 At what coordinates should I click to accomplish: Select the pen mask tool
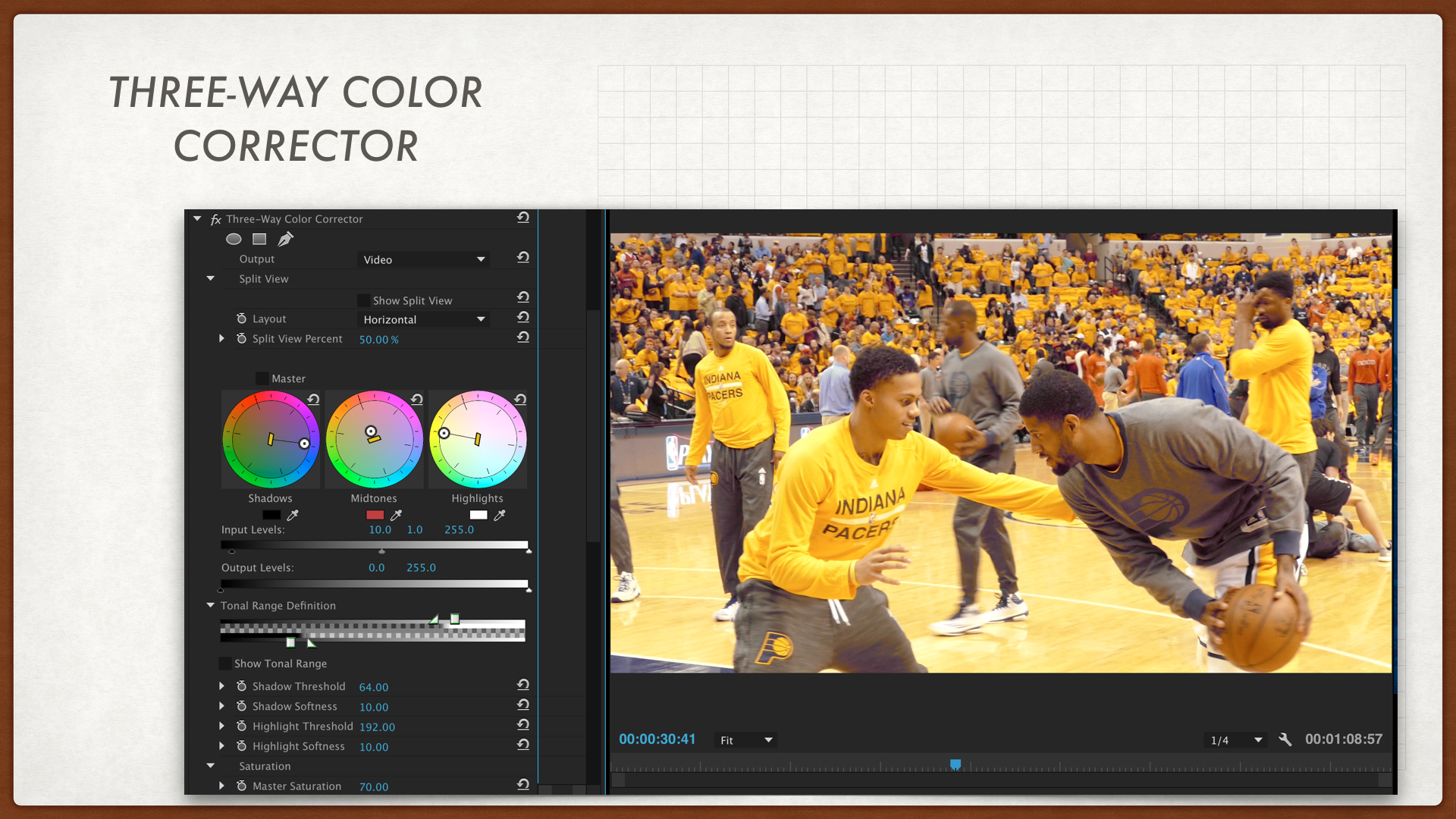click(285, 239)
